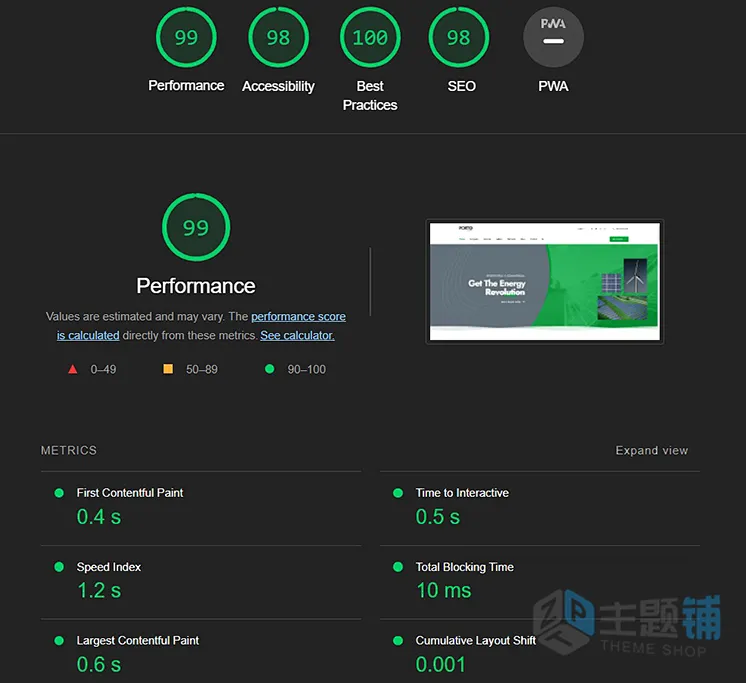This screenshot has height=683, width=746.
Task: Click the 90–100 score range text
Action: click(307, 370)
